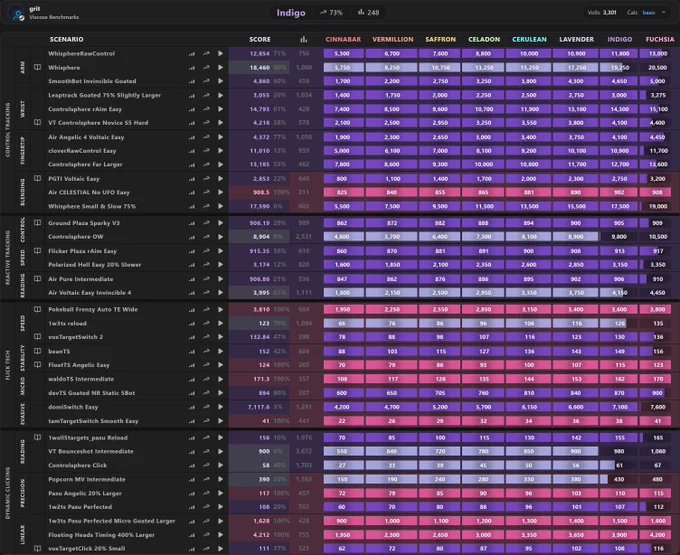Open leaderboard icon for Air Voltaic Easy Invincible 4
Screen dimensions: 680x555
click(192, 293)
